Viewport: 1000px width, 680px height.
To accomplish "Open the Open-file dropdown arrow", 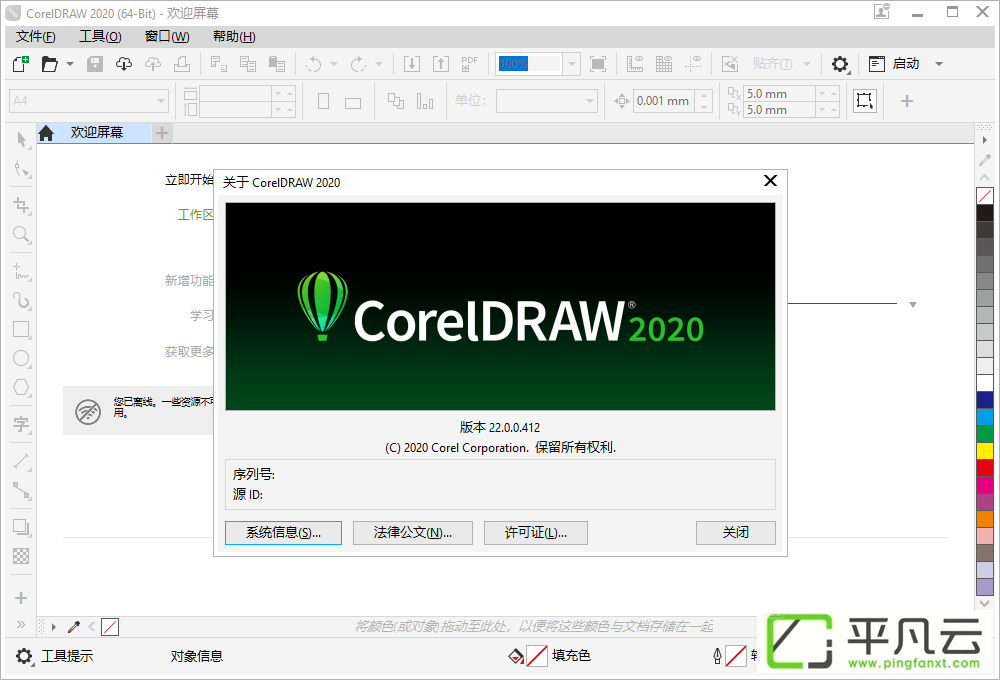I will 70,64.
